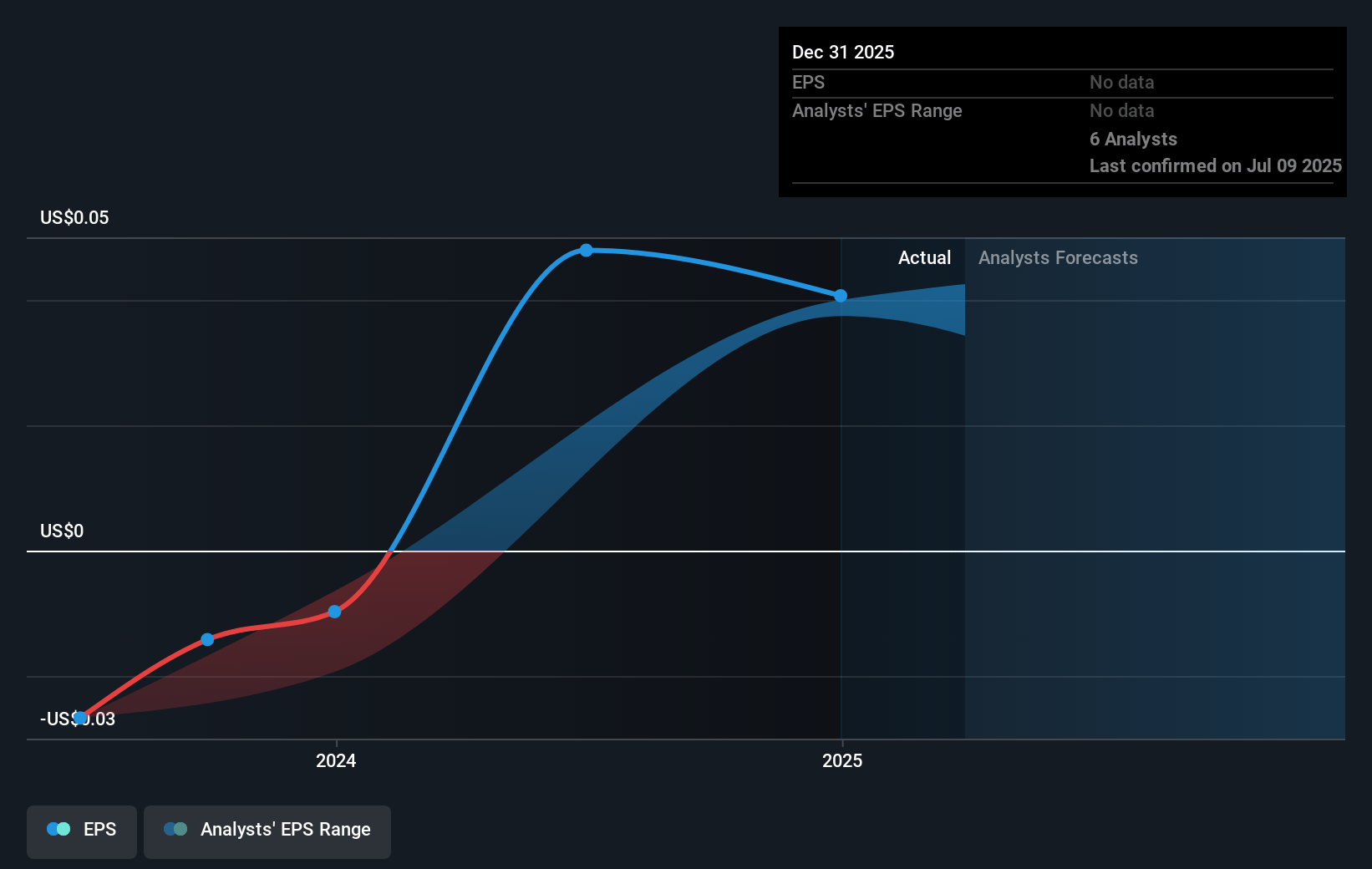The height and width of the screenshot is (869, 1372).
Task: Click the 2024 x-axis label
Action: 336,760
